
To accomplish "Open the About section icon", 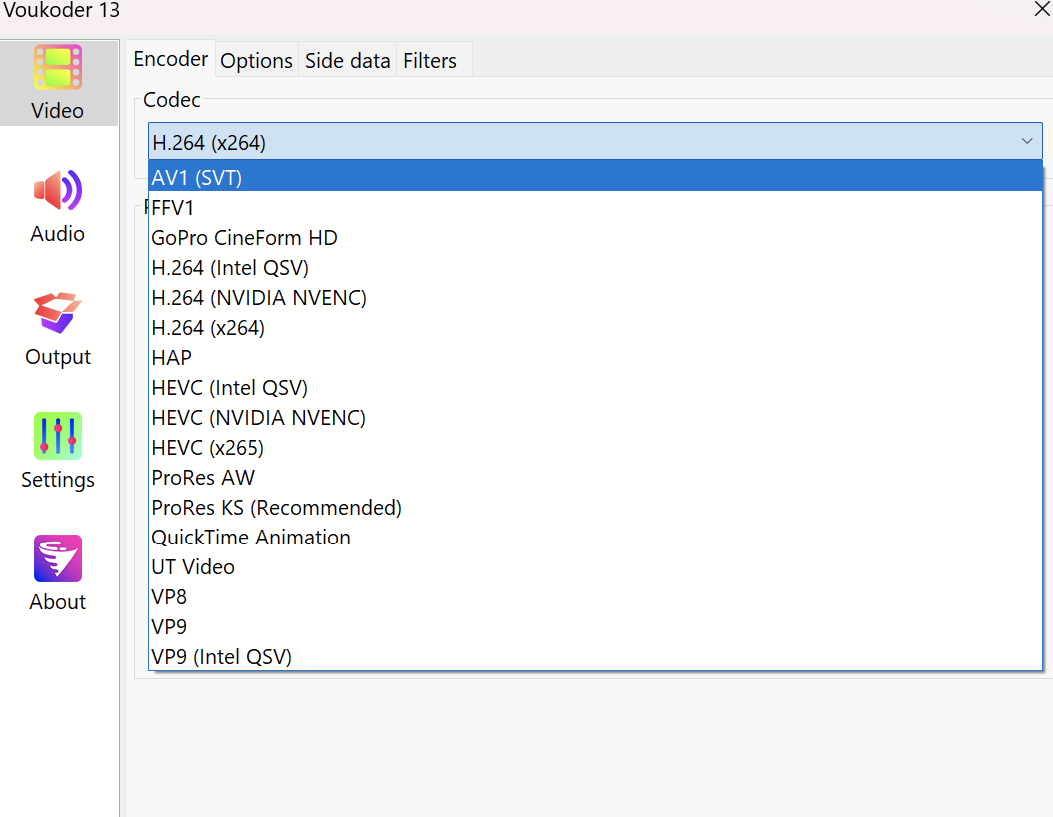I will [x=58, y=559].
